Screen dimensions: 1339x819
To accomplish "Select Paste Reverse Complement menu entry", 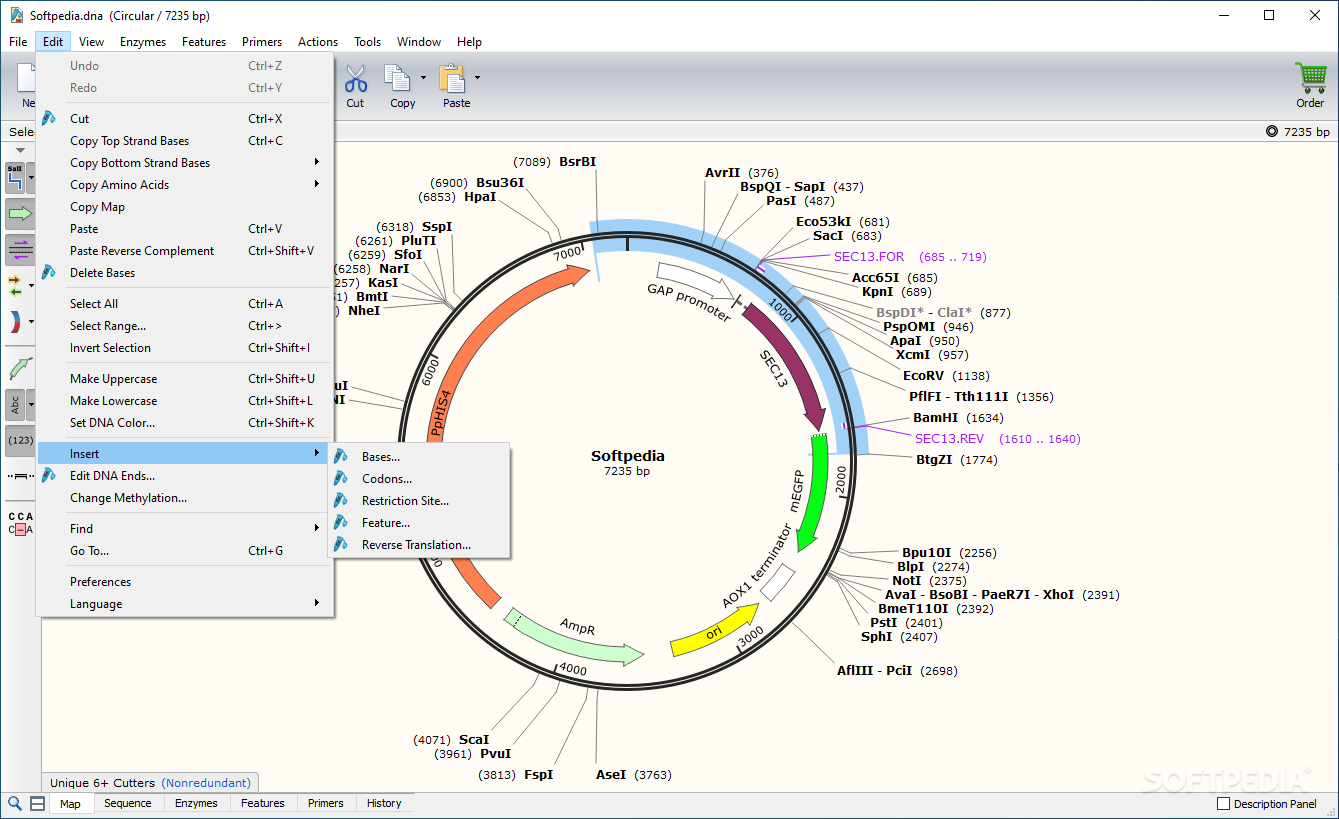I will 184,251.
